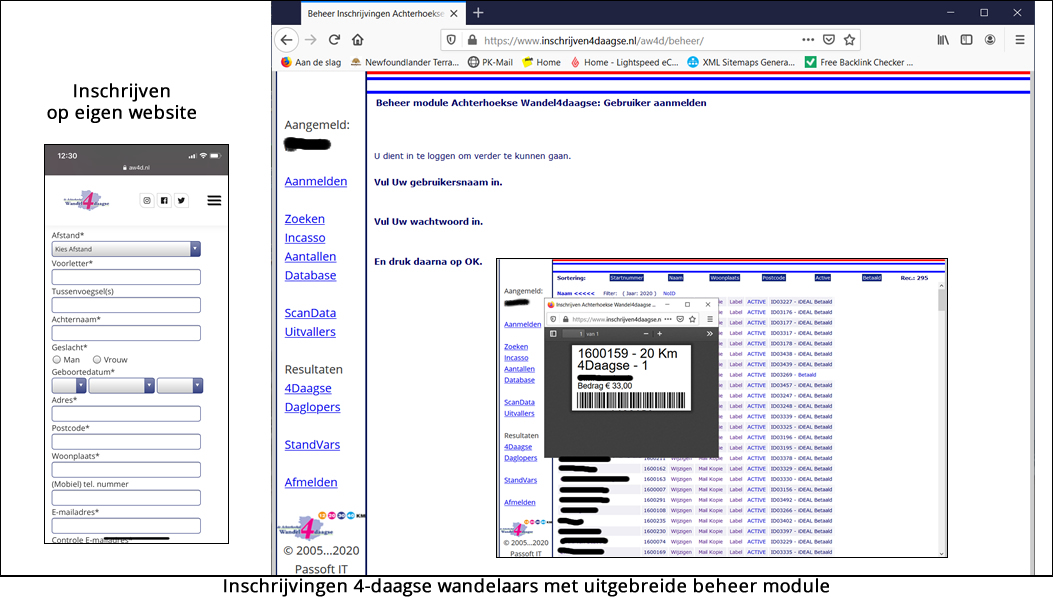Toggle PDF sidebar in label popup
Screen dimensions: 1053x600
[553, 333]
